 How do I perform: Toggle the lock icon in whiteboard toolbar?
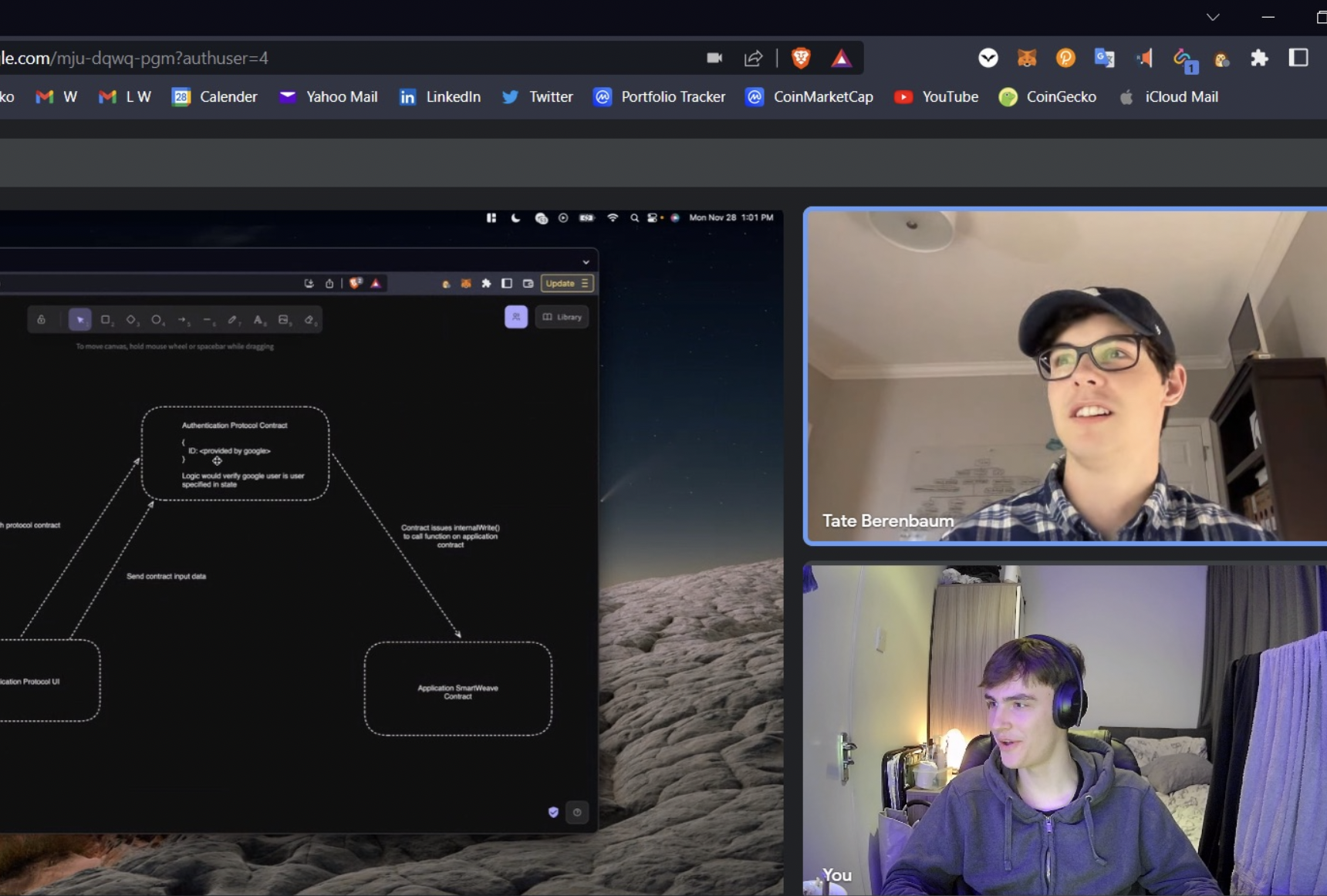(x=42, y=320)
